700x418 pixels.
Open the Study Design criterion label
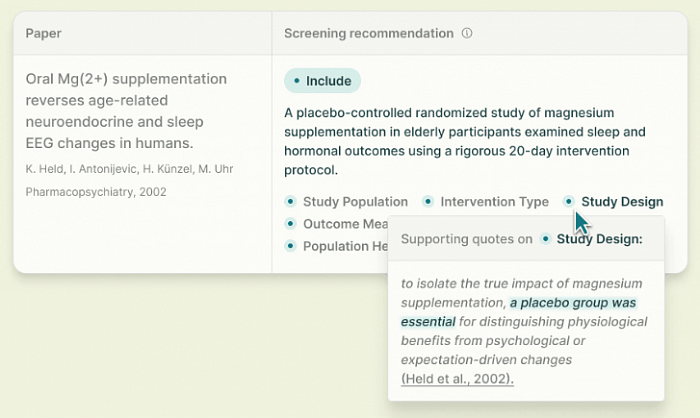[x=622, y=202]
